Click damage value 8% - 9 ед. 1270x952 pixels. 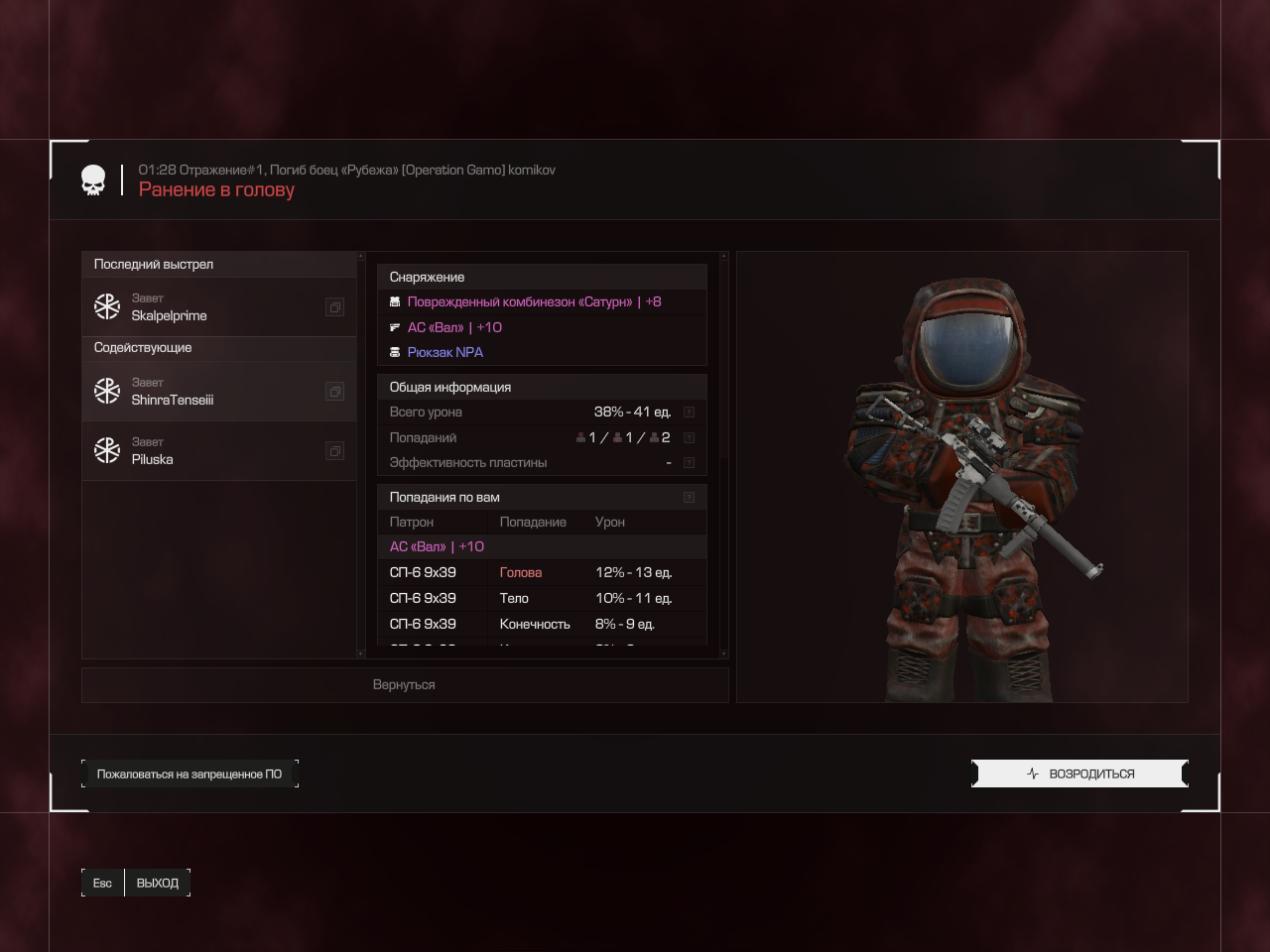tap(625, 624)
